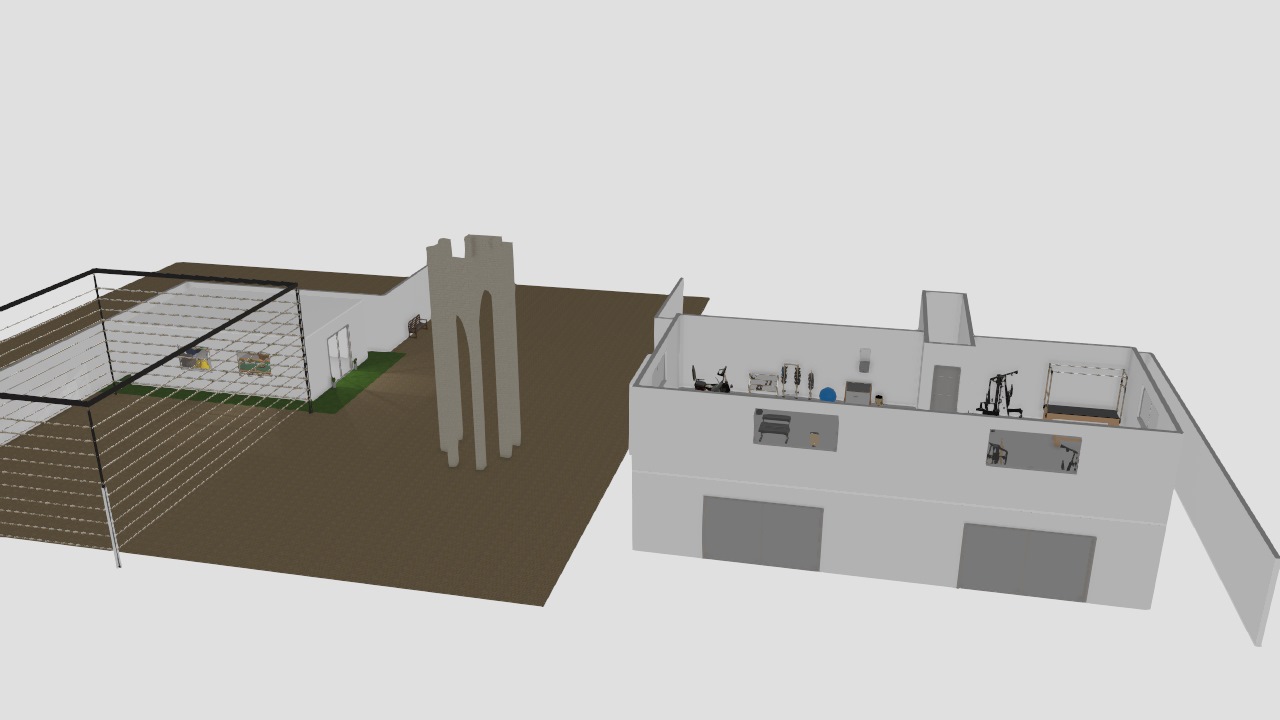Click the left window on front wall
Viewport: 1280px width, 720px height.
(795, 429)
